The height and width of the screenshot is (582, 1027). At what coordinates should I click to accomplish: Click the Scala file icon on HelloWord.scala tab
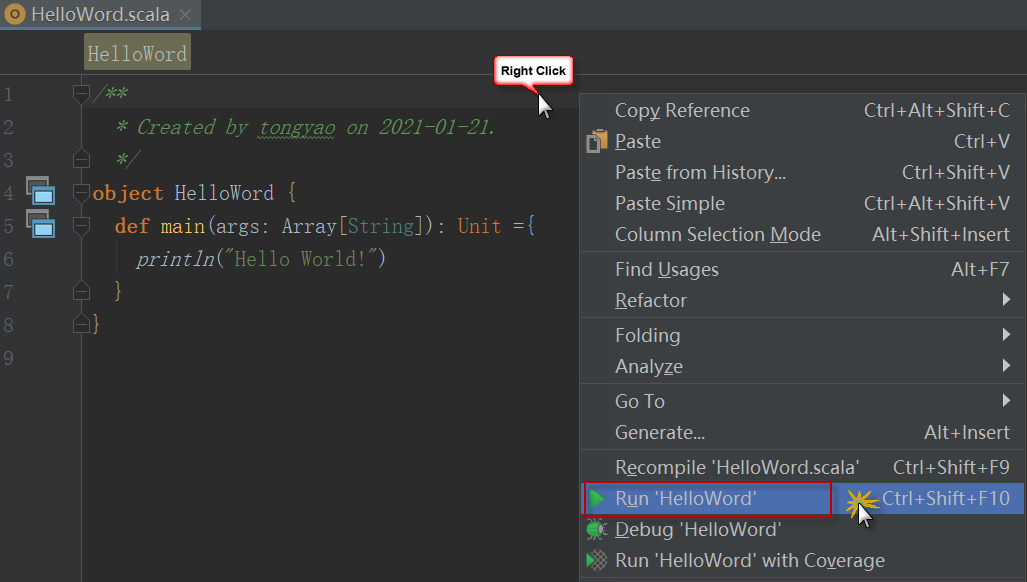15,15
